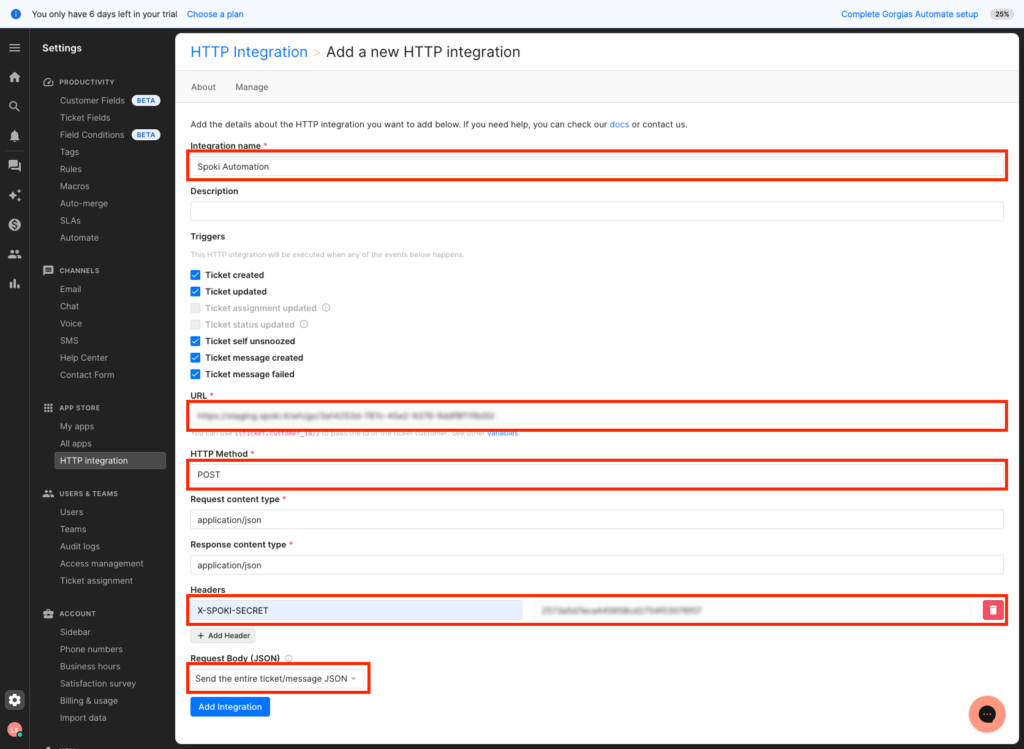The height and width of the screenshot is (749, 1024).
Task: Switch to the Manage tab
Action: point(251,87)
